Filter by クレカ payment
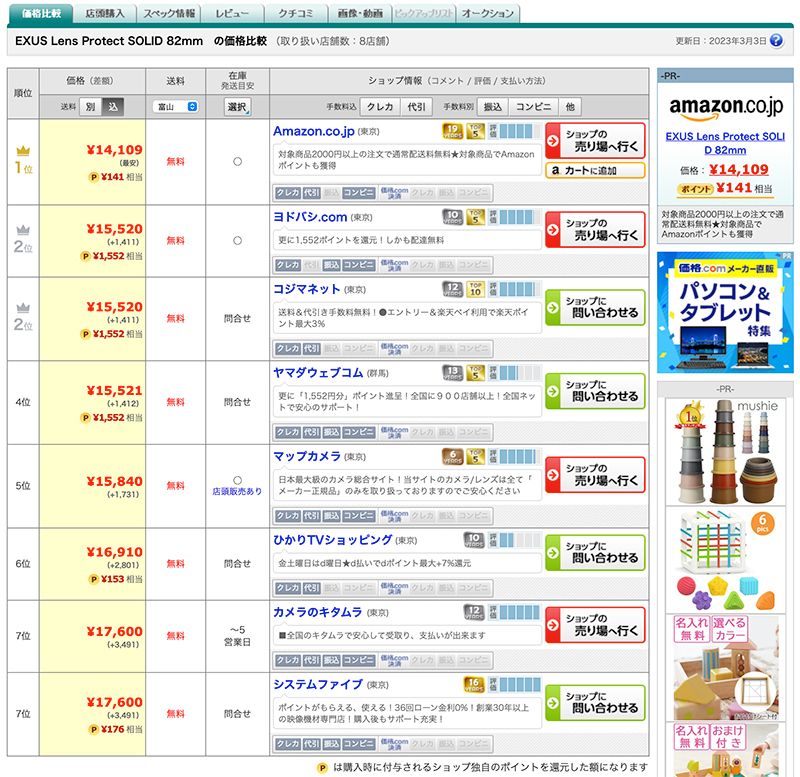The image size is (800, 777). (x=380, y=107)
